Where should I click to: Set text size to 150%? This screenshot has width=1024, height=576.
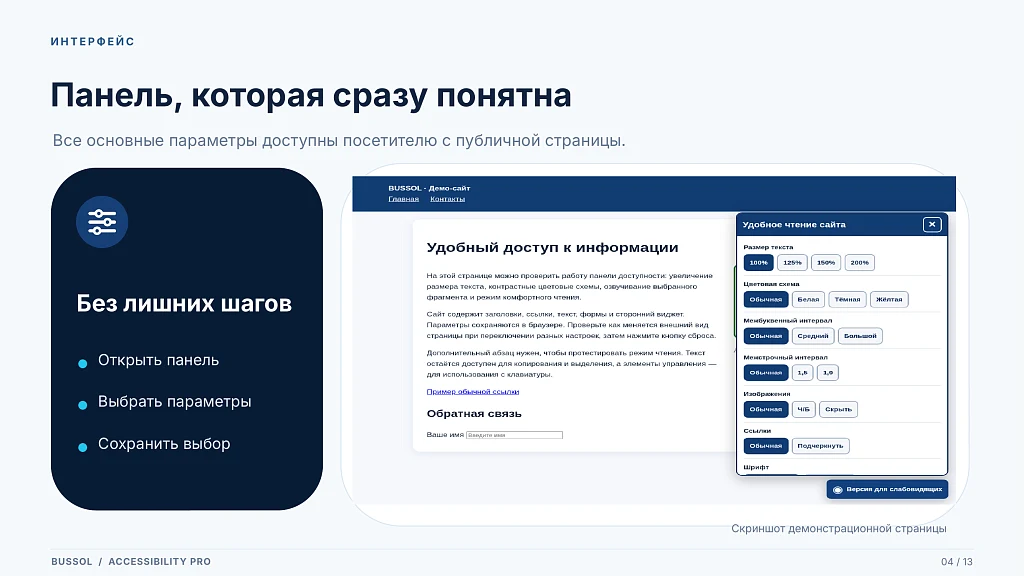(826, 263)
